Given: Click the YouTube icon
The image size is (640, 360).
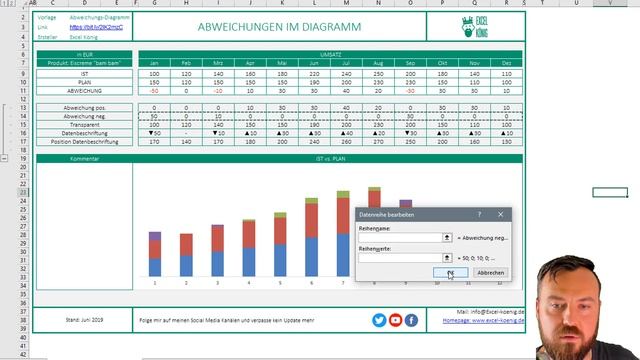Looking at the screenshot, I should tap(395, 320).
